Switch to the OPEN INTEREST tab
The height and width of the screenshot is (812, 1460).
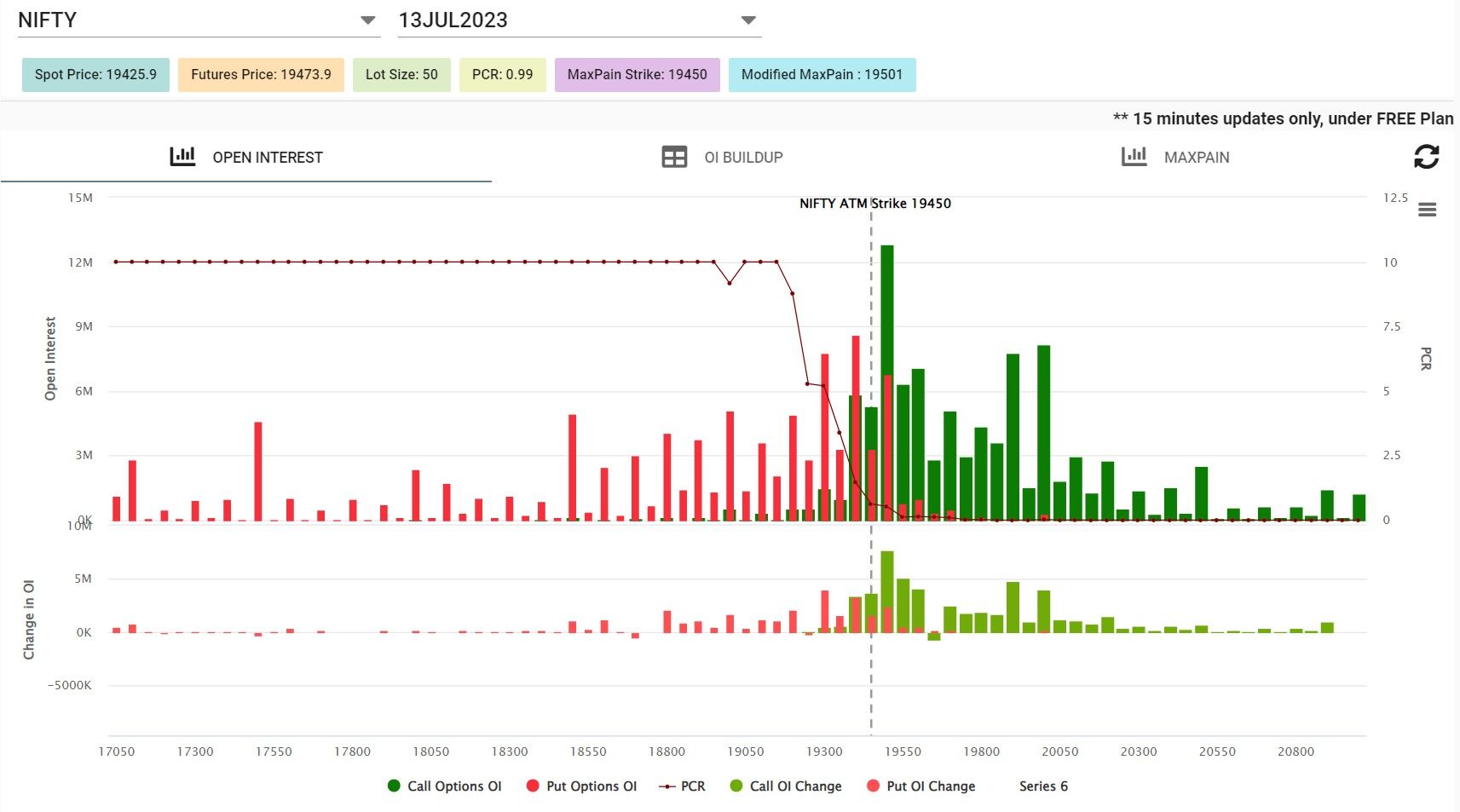coord(246,157)
